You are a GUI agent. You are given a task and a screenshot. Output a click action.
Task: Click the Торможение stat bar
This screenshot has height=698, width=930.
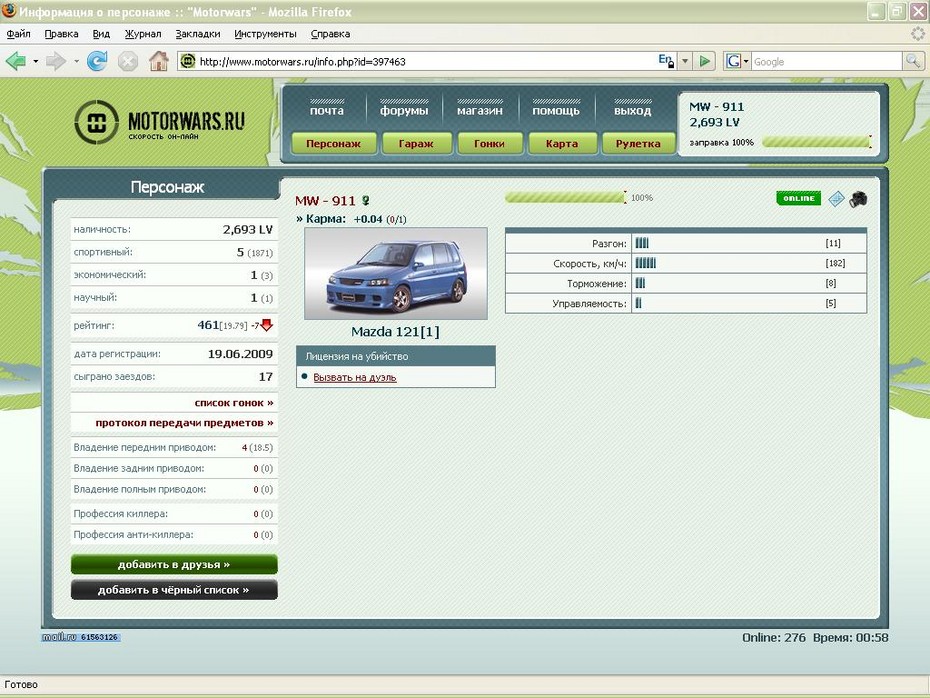pos(640,283)
